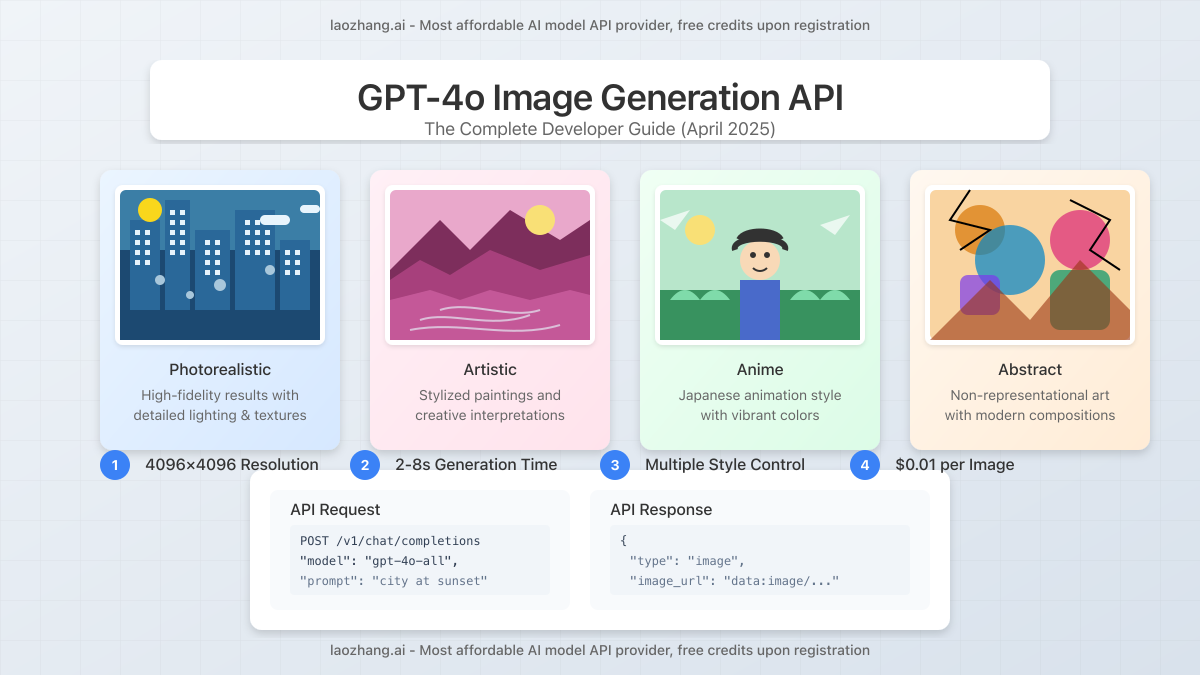The height and width of the screenshot is (675, 1200).
Task: Click the bottom laozhang.ai banner text
Action: (x=600, y=650)
